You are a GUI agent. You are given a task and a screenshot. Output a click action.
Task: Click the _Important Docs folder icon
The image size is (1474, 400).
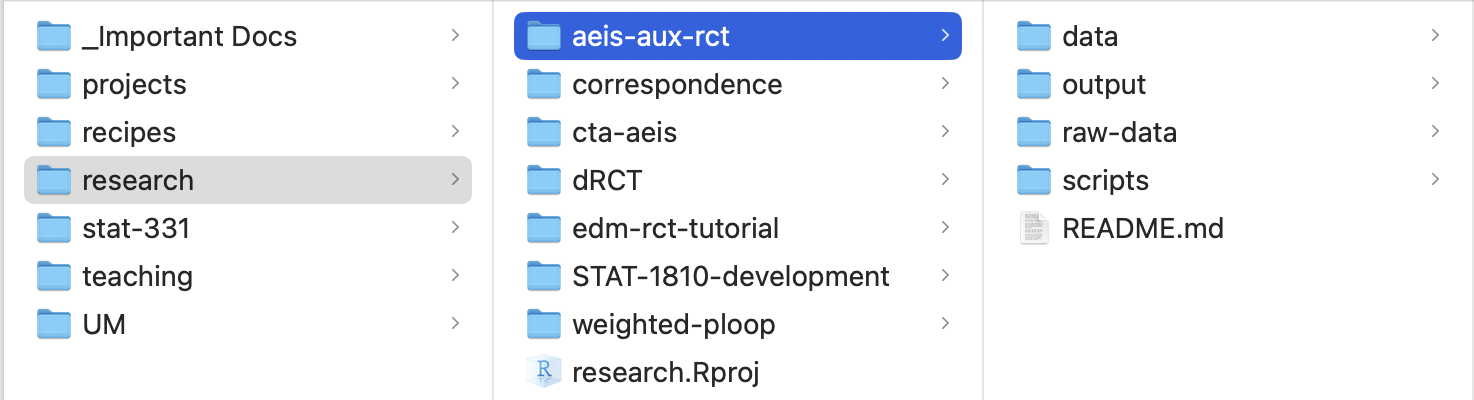coord(54,37)
